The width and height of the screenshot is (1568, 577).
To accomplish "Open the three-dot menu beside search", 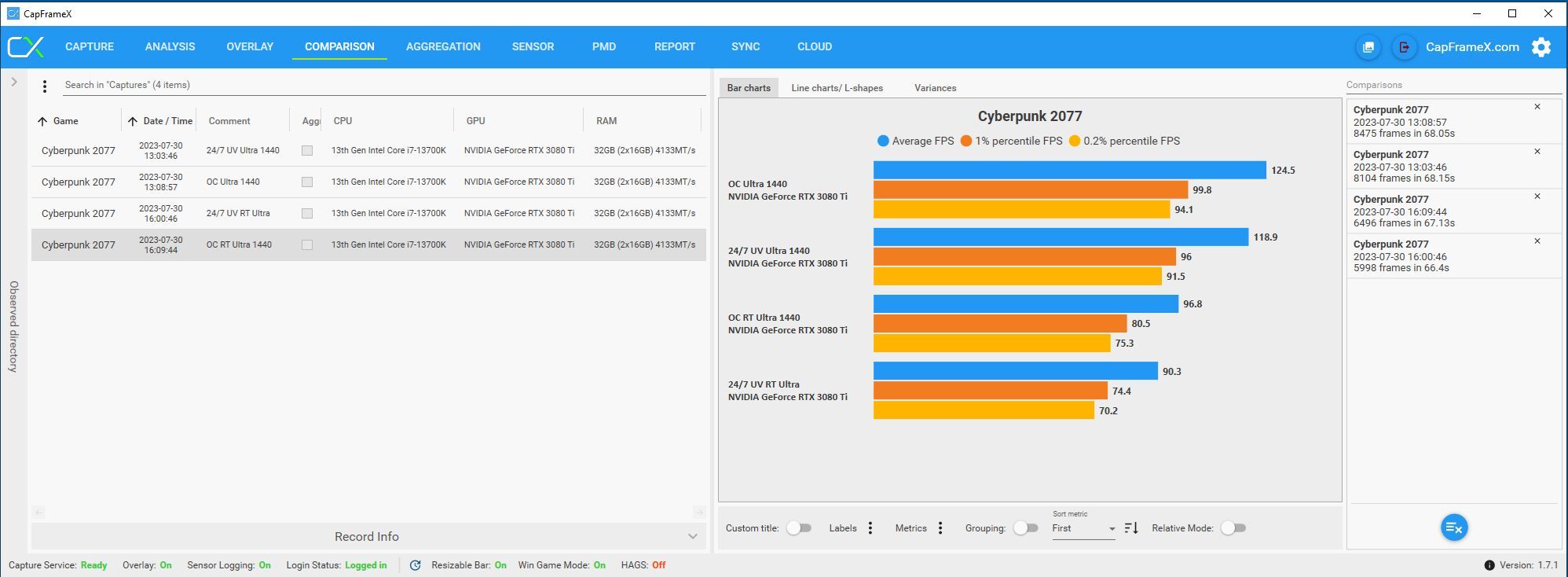I will [45, 86].
